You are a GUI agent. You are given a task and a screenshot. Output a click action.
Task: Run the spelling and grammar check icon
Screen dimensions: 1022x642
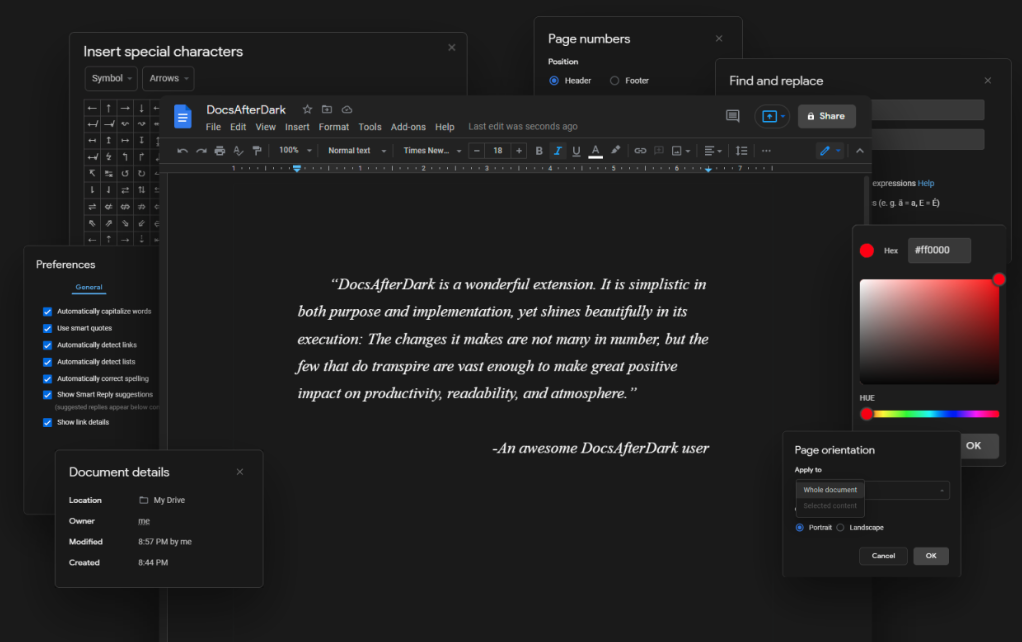pos(239,151)
